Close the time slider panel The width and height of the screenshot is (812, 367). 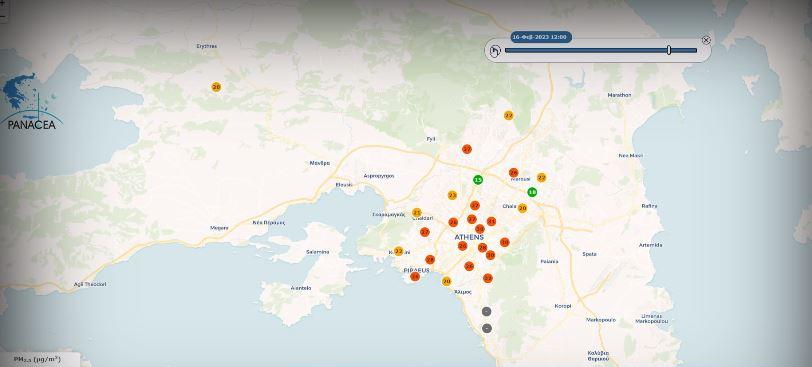(x=706, y=40)
